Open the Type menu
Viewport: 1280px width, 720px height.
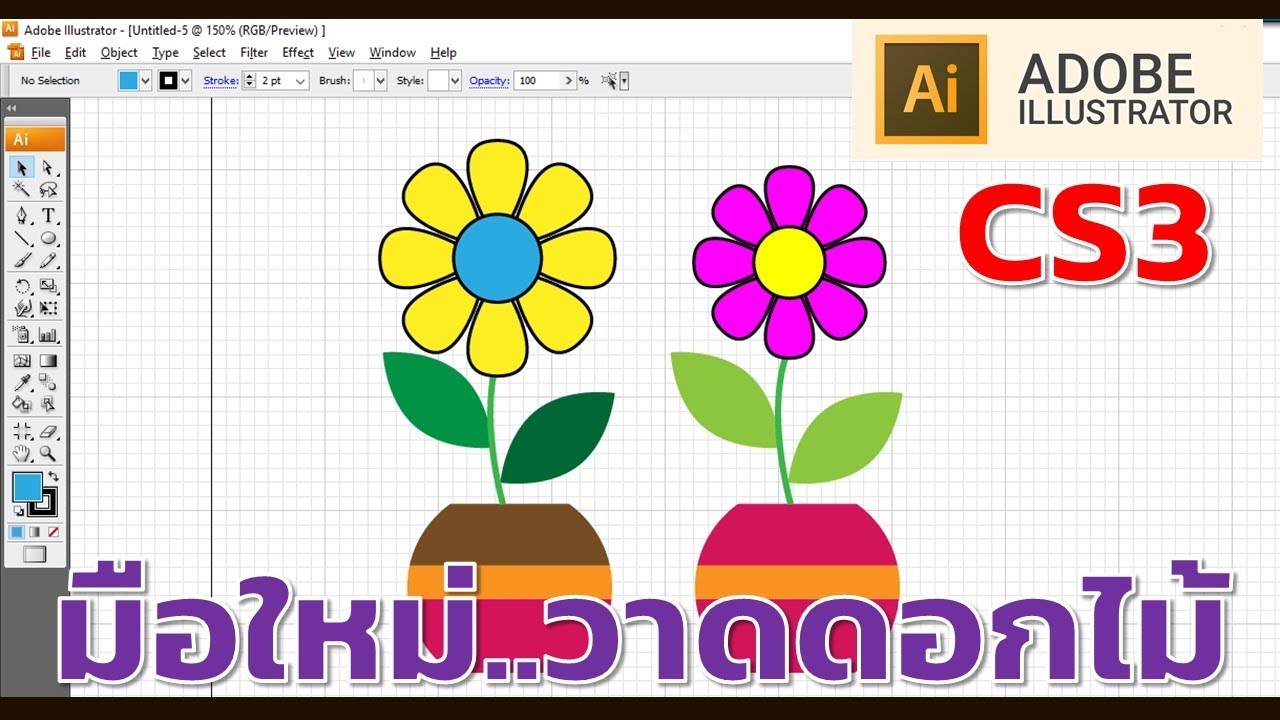tap(165, 53)
